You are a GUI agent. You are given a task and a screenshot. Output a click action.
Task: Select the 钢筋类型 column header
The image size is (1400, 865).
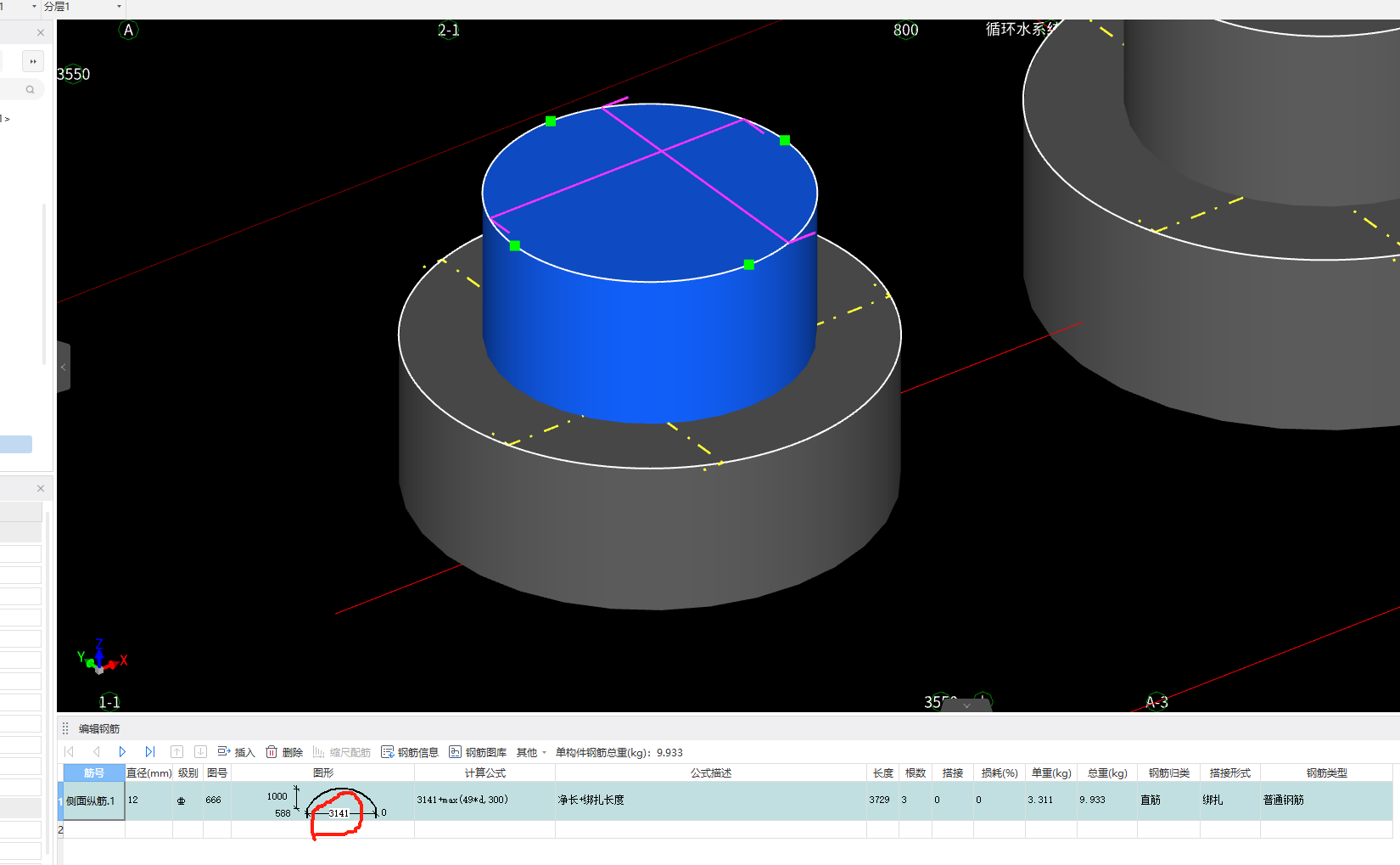click(x=1326, y=772)
